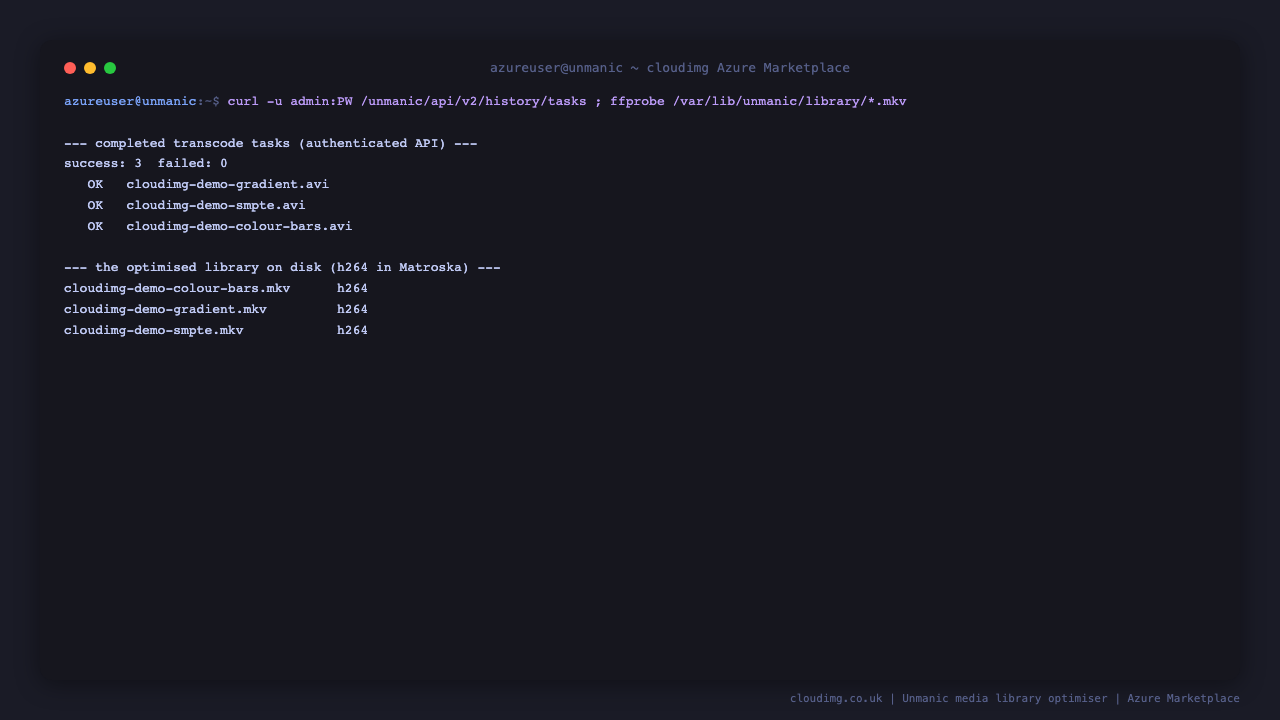Click 'cloudimg-demo-smpte.avi' task row
The image size is (1280, 720).
(216, 205)
